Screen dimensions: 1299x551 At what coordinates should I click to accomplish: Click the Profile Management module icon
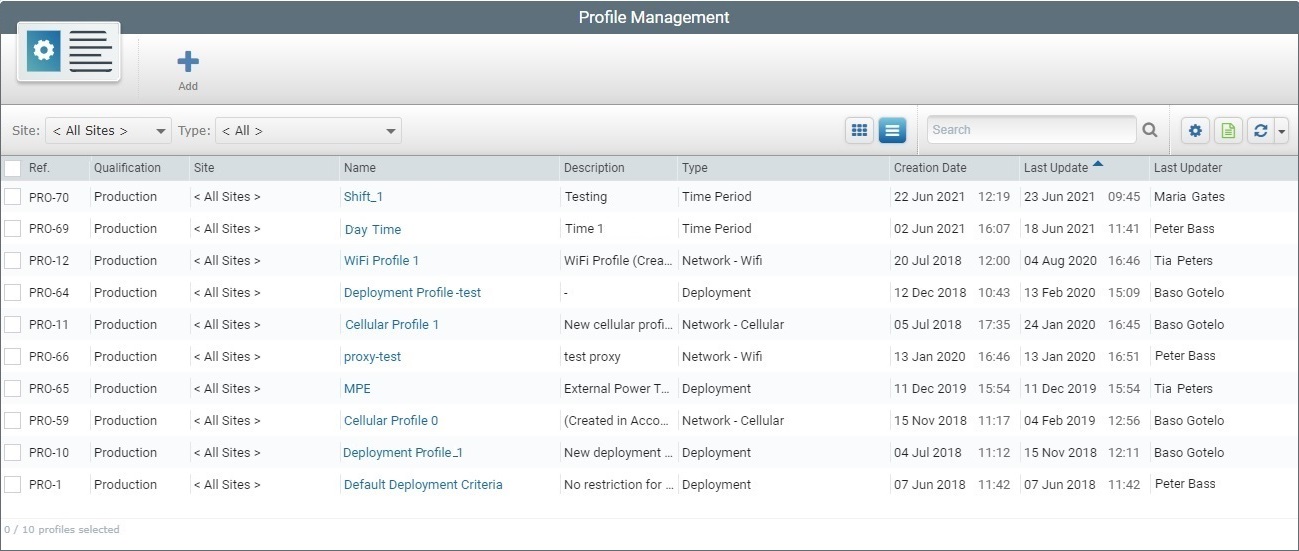coord(68,52)
